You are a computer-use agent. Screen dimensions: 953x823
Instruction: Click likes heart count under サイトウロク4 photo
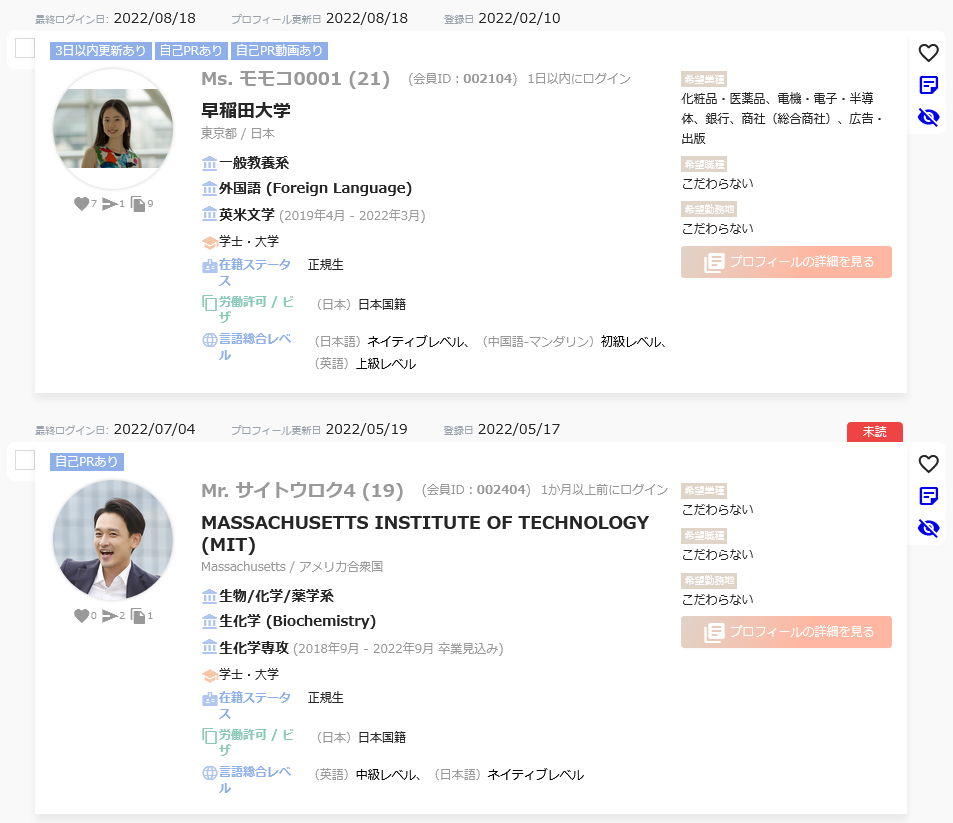(x=85, y=616)
